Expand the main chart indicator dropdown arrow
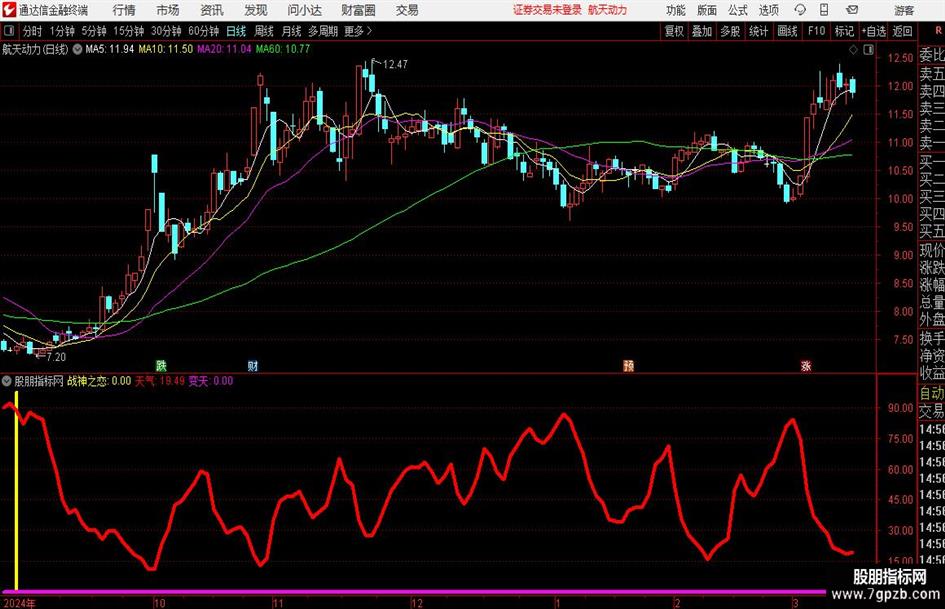Viewport: 945px width, 609px height. pyautogui.click(x=77, y=49)
